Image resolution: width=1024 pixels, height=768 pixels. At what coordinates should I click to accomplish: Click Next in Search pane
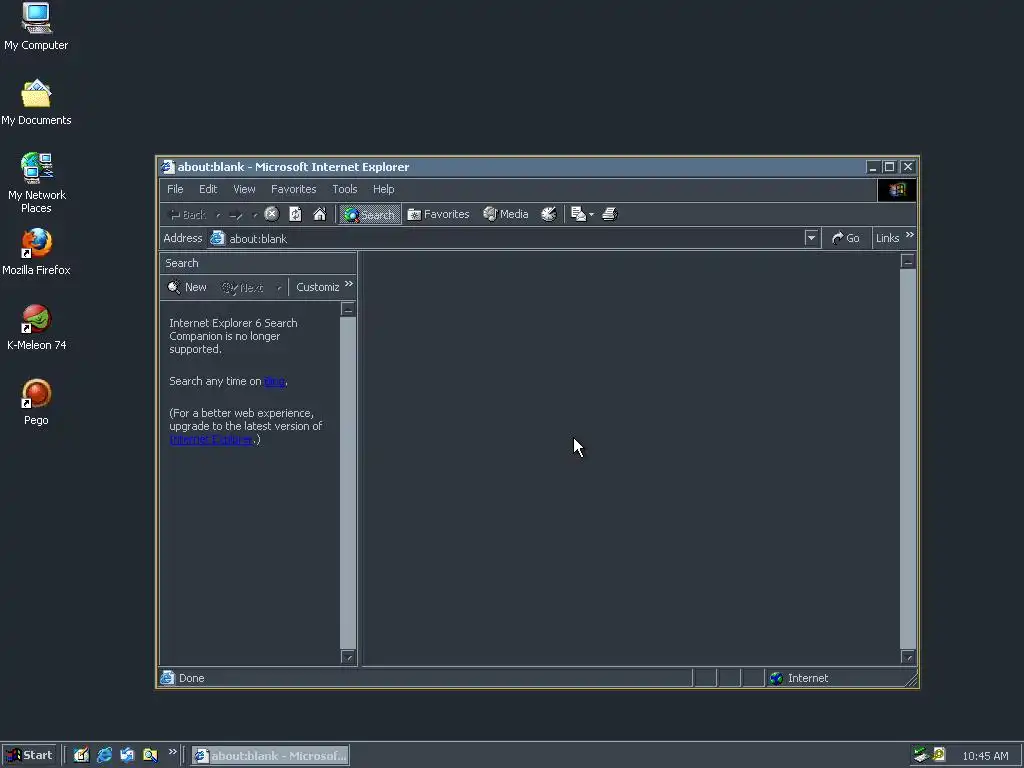pyautogui.click(x=242, y=287)
